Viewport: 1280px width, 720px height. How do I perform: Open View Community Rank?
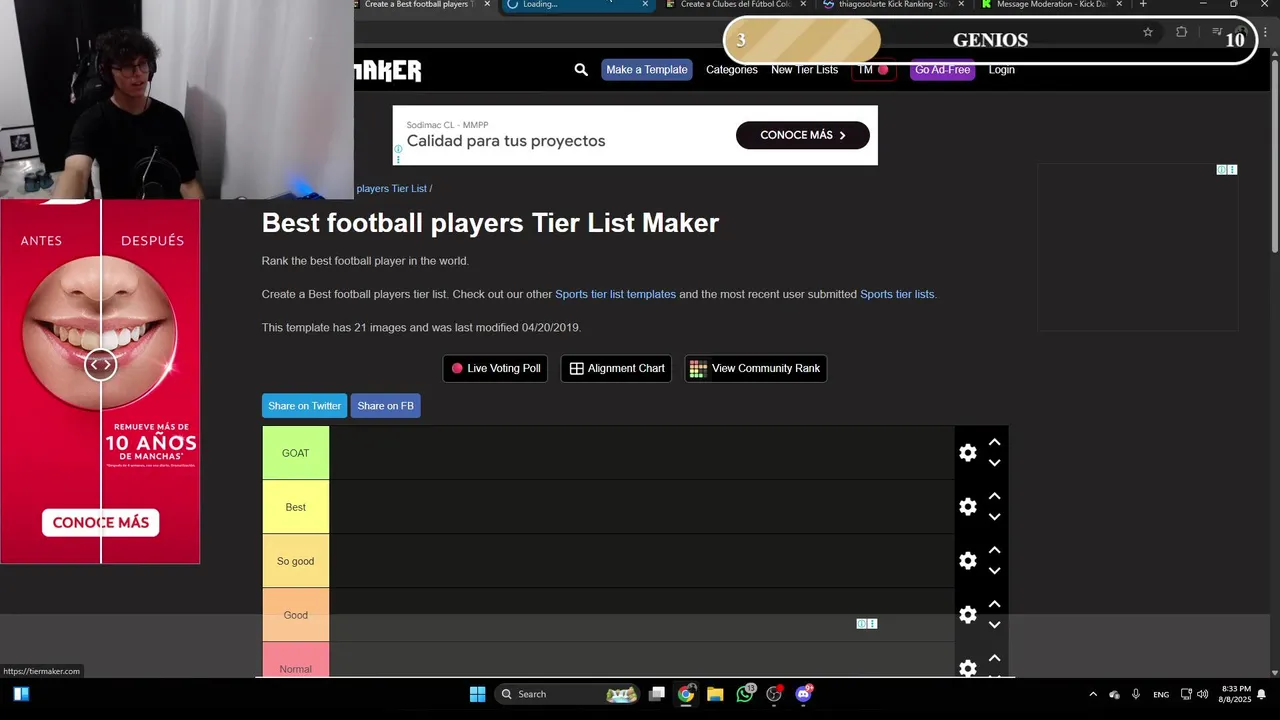click(x=755, y=368)
